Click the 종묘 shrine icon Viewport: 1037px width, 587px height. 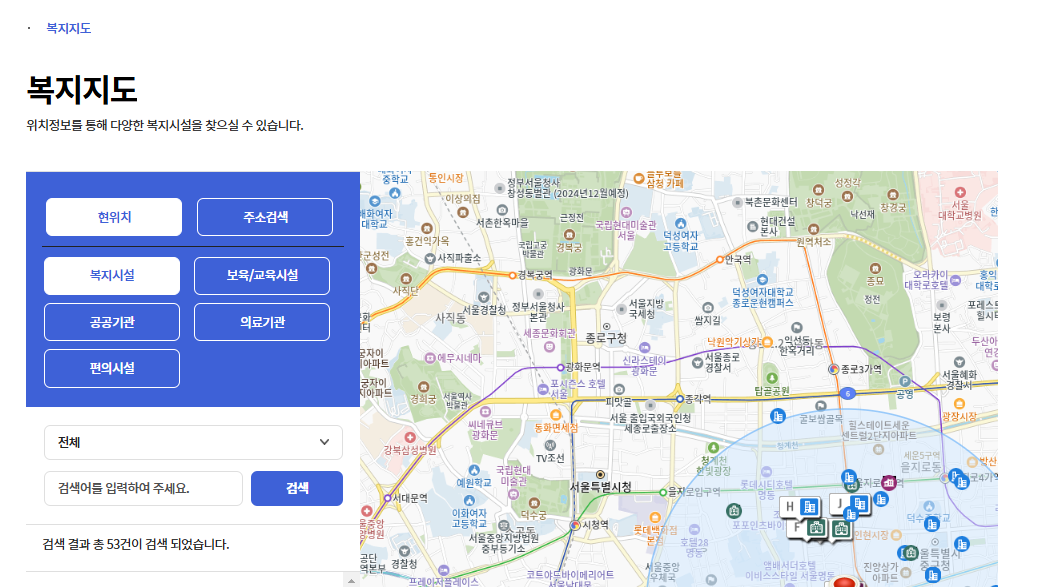pyautogui.click(x=875, y=268)
